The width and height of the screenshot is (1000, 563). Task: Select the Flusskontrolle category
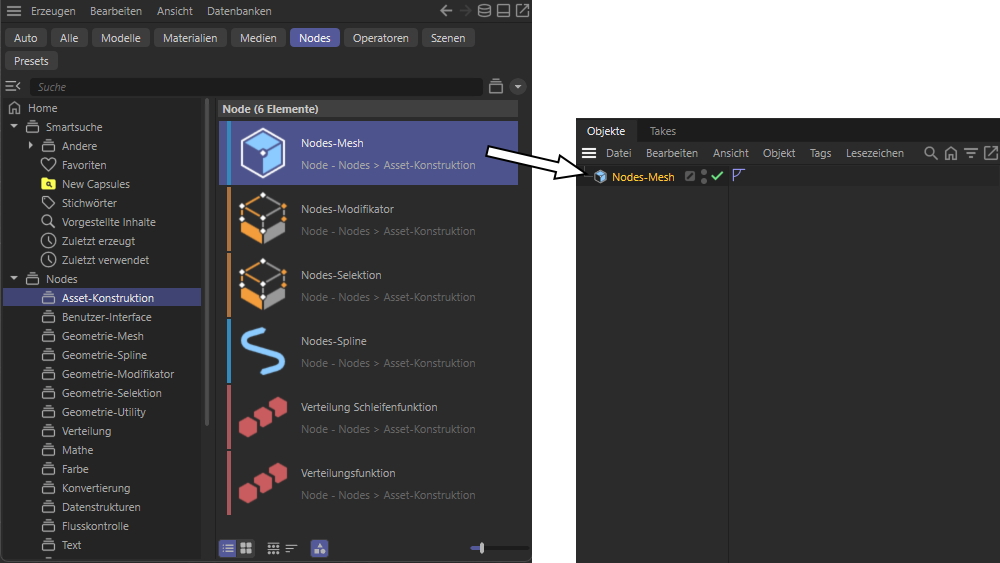(x=95, y=526)
